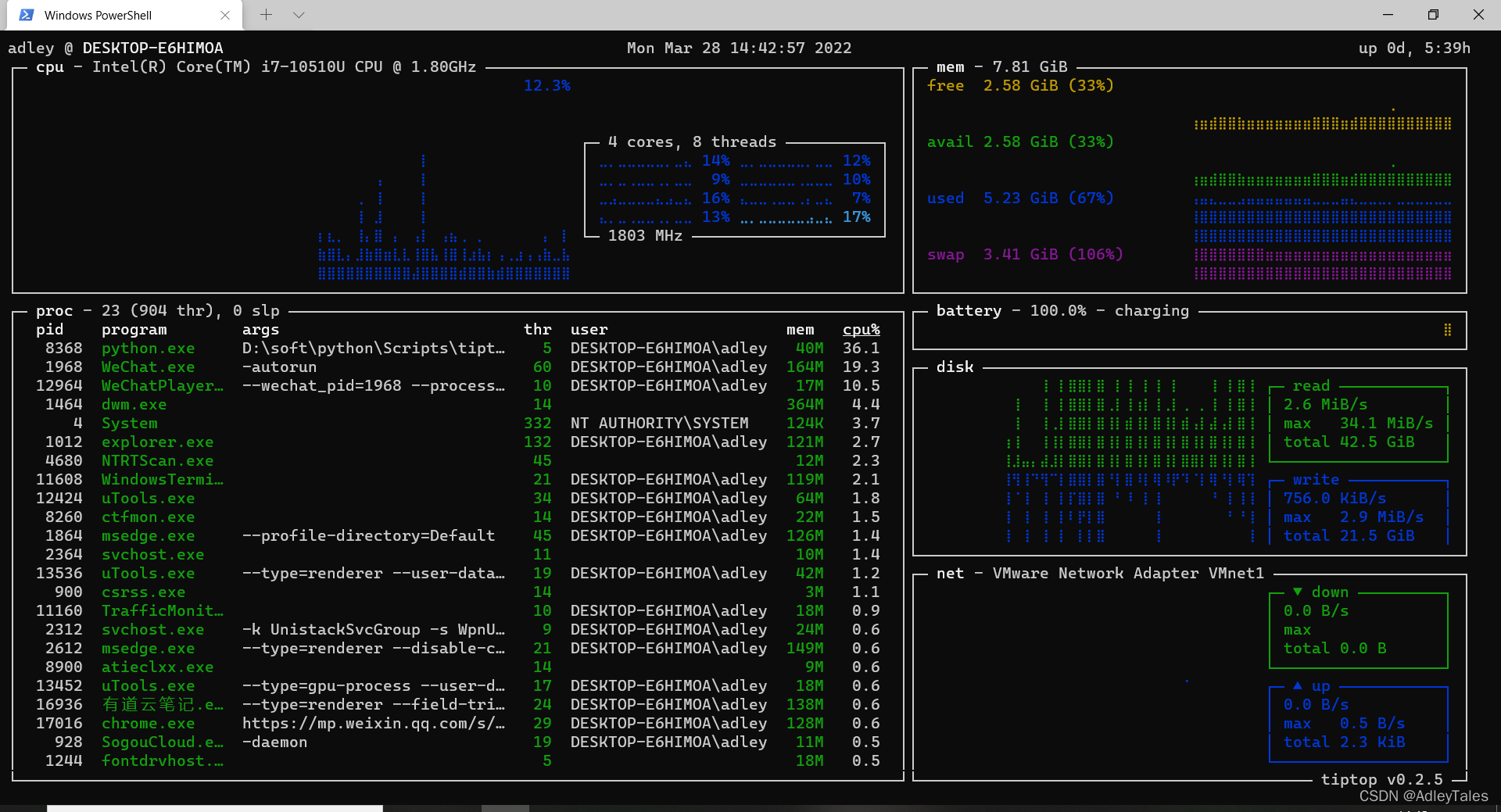The height and width of the screenshot is (812, 1501).
Task: Click the python.exe process name
Action: click(149, 349)
